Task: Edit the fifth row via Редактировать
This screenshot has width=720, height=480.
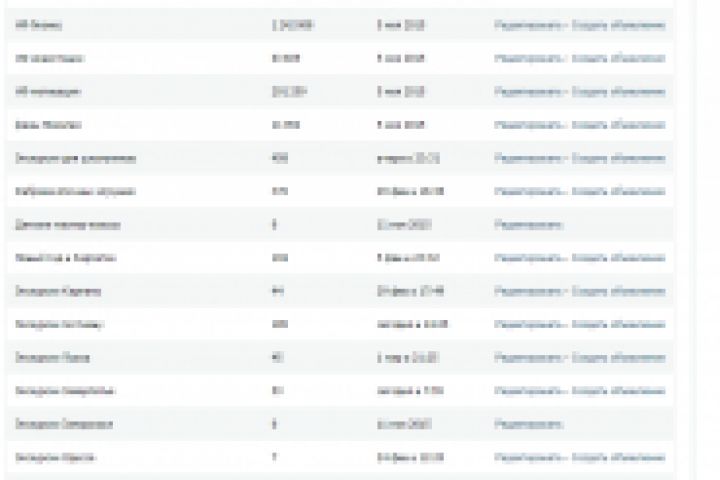Action: click(529, 158)
